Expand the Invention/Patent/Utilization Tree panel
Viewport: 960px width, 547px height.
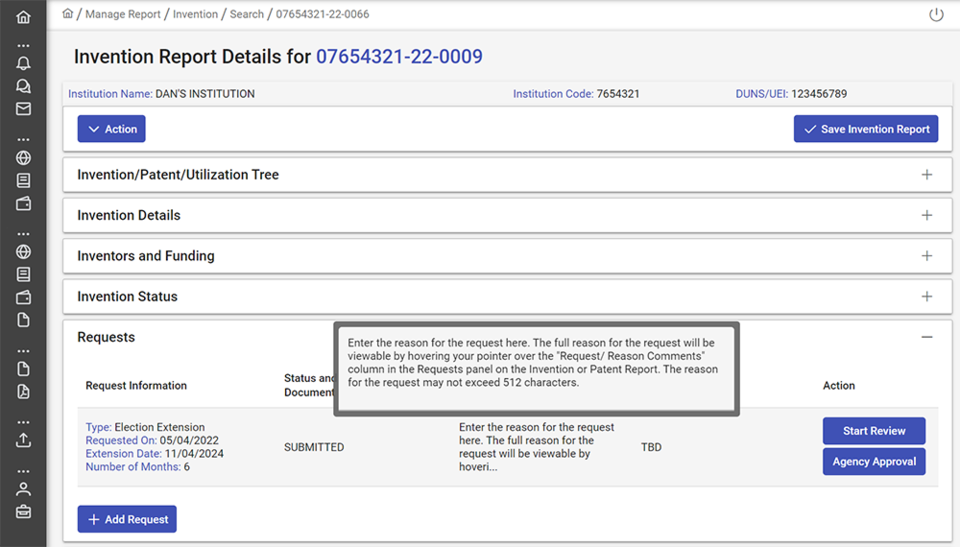tap(926, 175)
